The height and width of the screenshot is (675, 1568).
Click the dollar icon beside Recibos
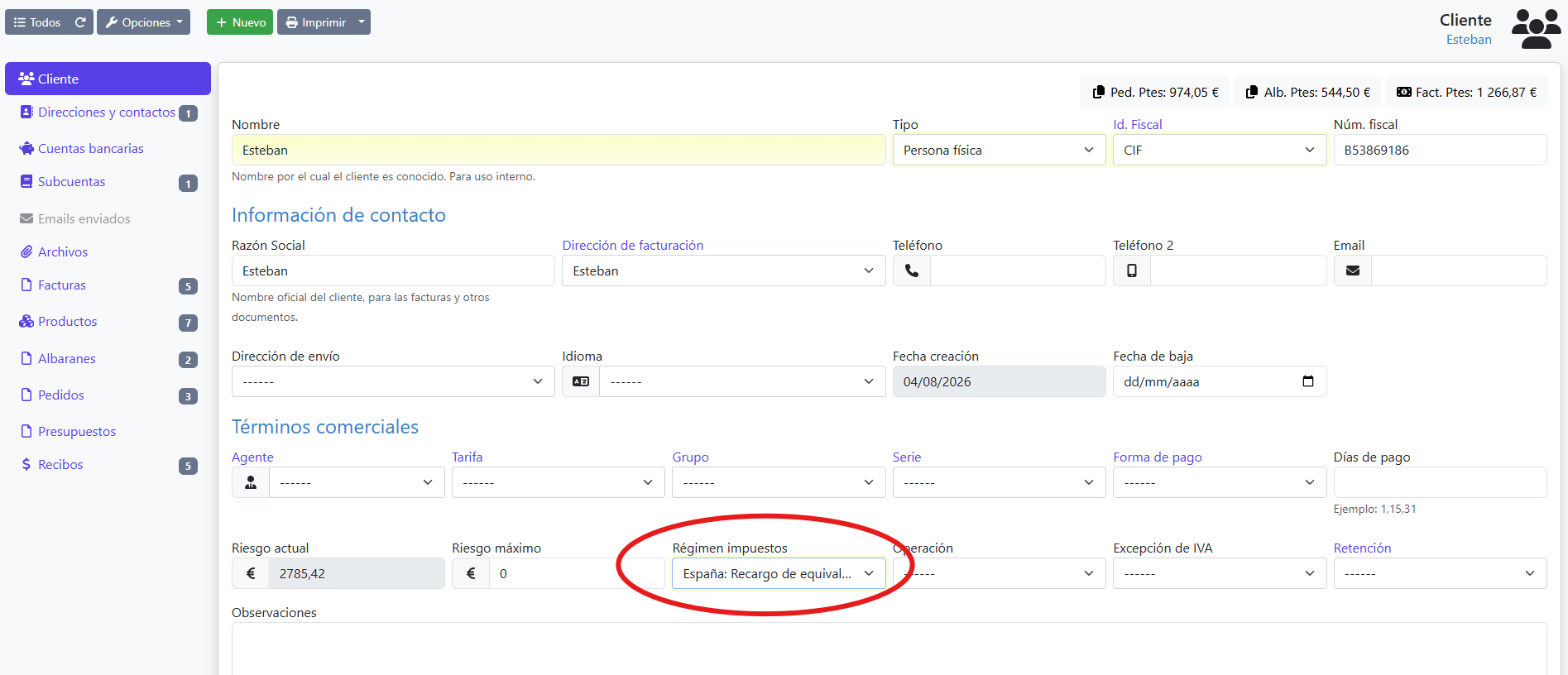click(x=26, y=464)
